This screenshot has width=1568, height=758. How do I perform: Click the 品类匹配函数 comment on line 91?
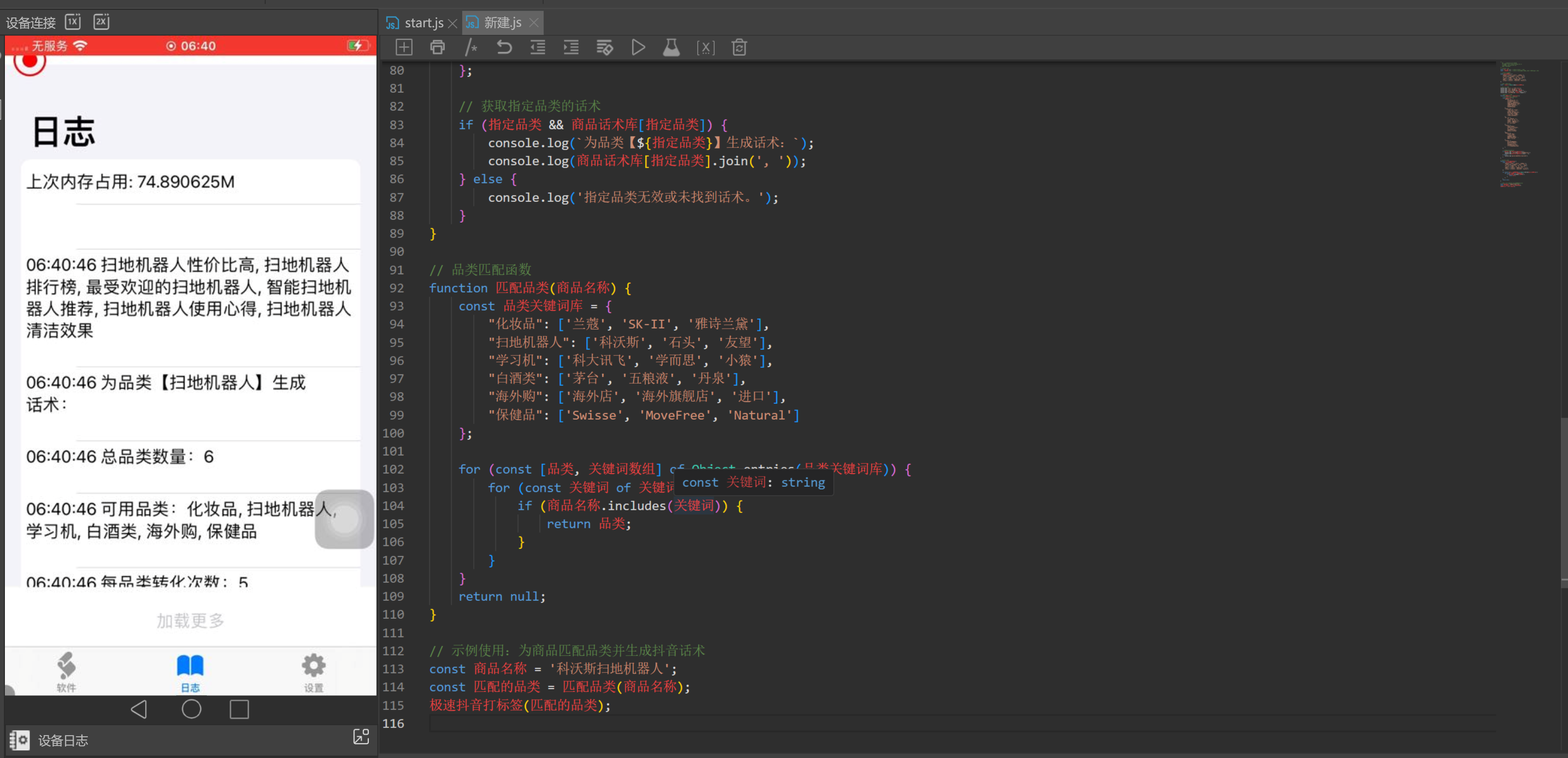point(480,270)
